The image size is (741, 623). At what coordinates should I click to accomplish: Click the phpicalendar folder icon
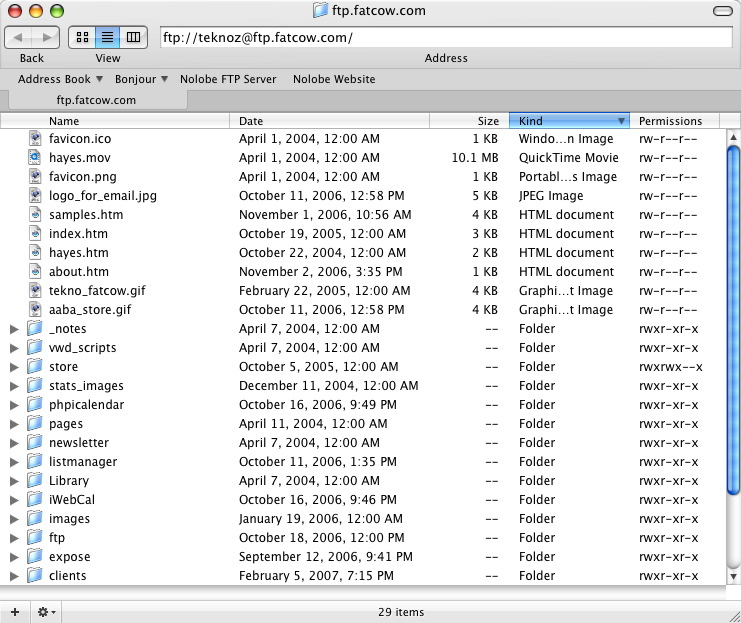(34, 404)
